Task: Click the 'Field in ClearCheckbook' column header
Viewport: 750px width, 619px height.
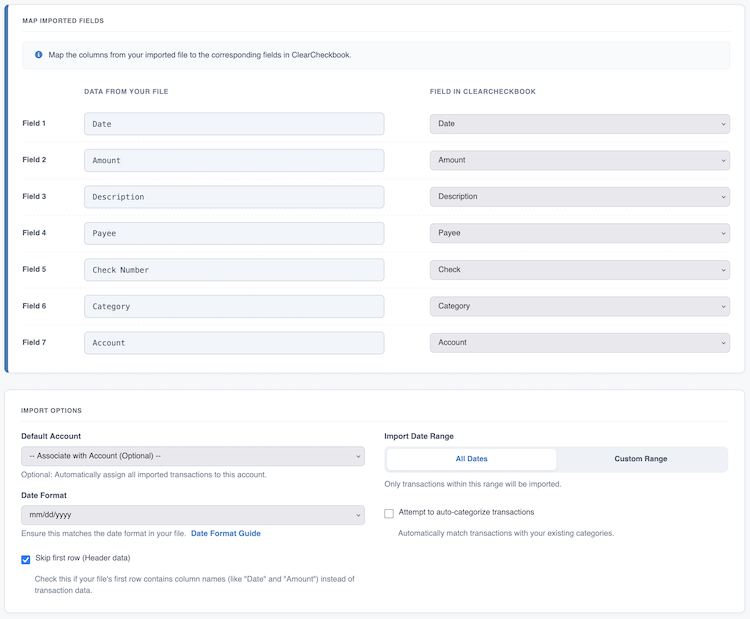Action: (x=483, y=91)
